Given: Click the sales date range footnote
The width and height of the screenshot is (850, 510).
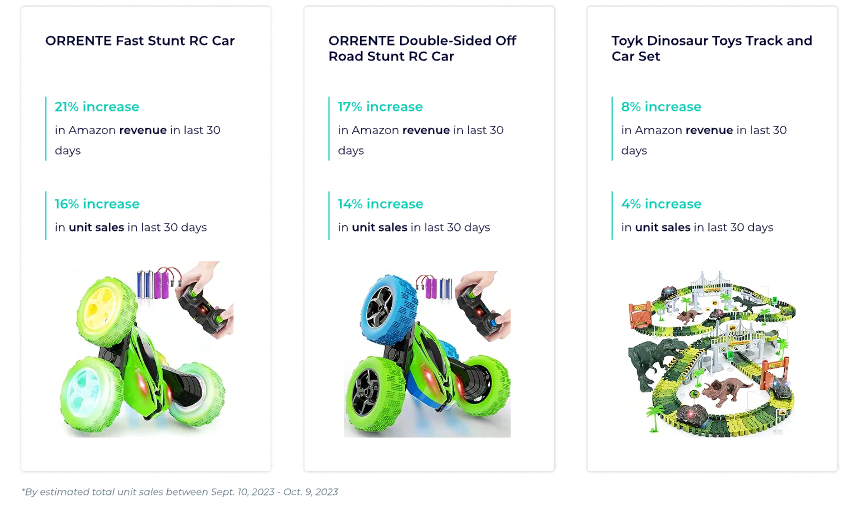Looking at the screenshot, I should coord(179,492).
